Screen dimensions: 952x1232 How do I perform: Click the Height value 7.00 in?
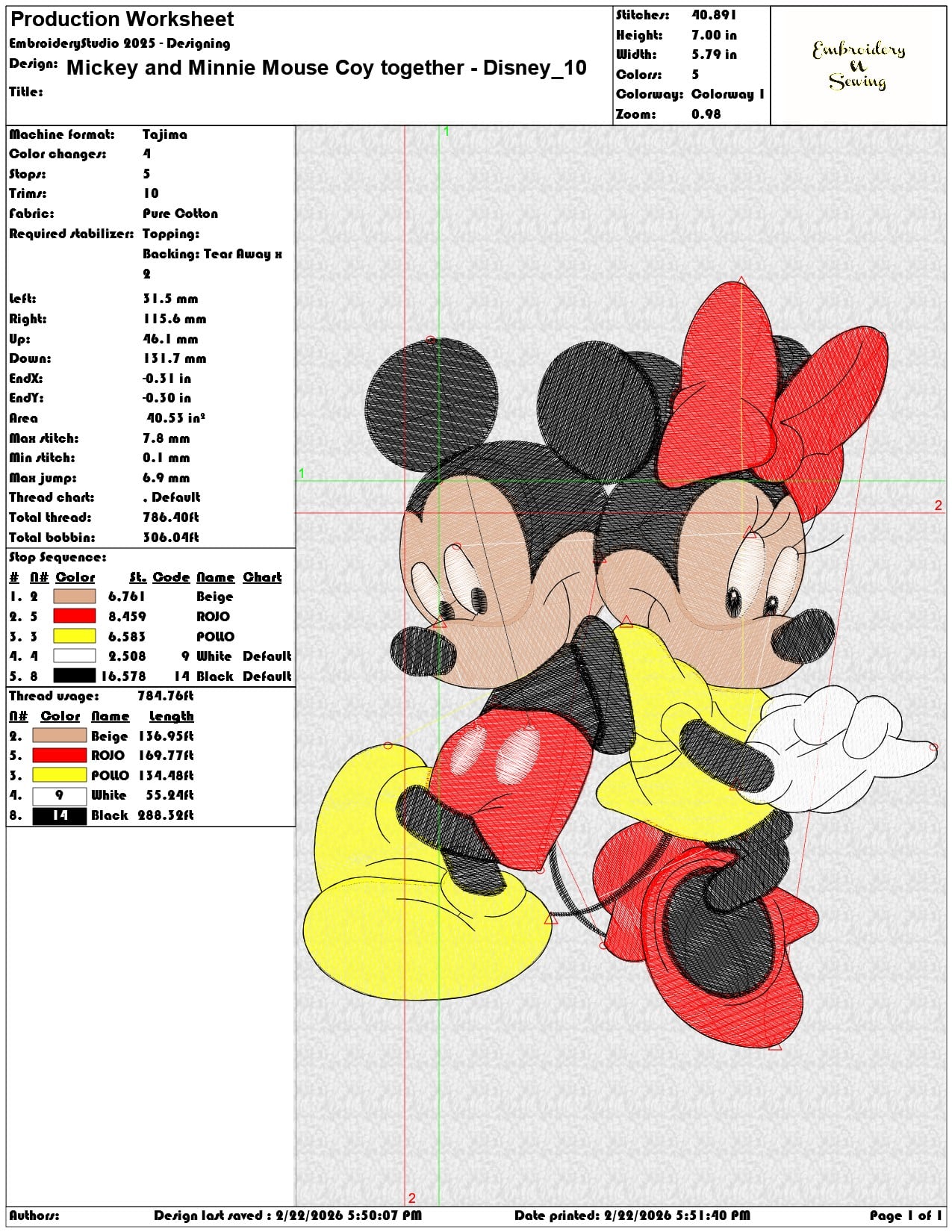coord(714,35)
